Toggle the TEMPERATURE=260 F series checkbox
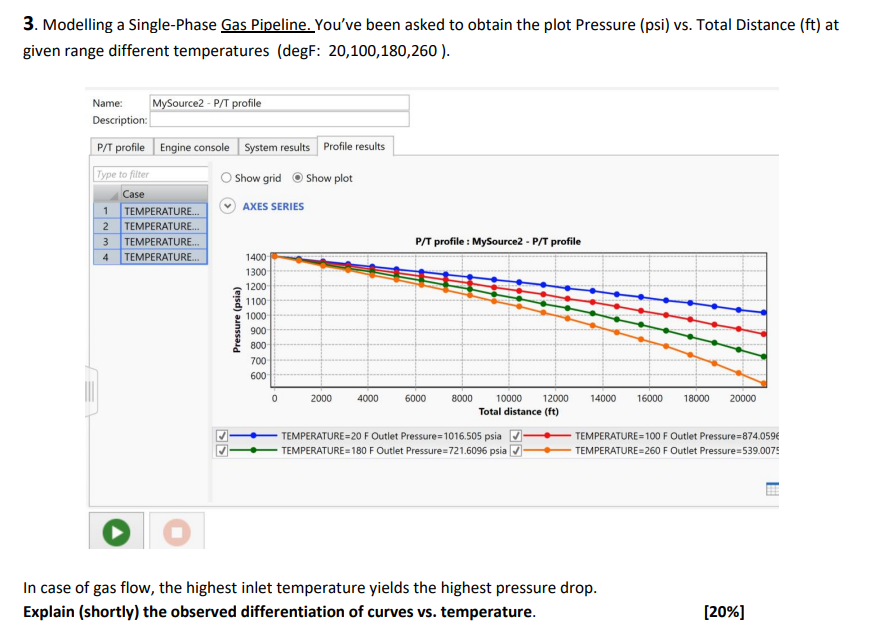This screenshot has width=878, height=640. pyautogui.click(x=516, y=450)
